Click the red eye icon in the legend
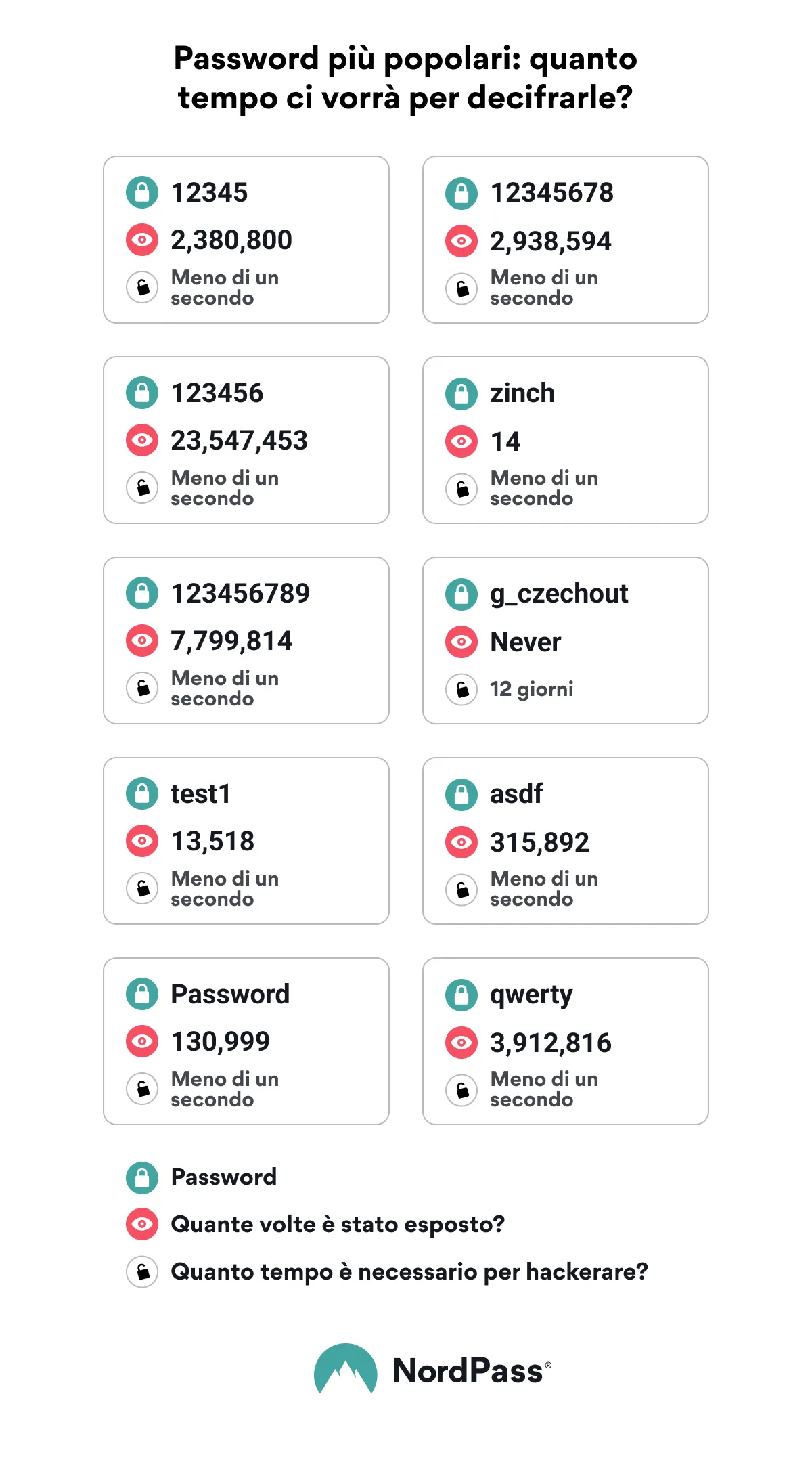Image resolution: width=812 pixels, height=1461 pixels. [x=142, y=1224]
